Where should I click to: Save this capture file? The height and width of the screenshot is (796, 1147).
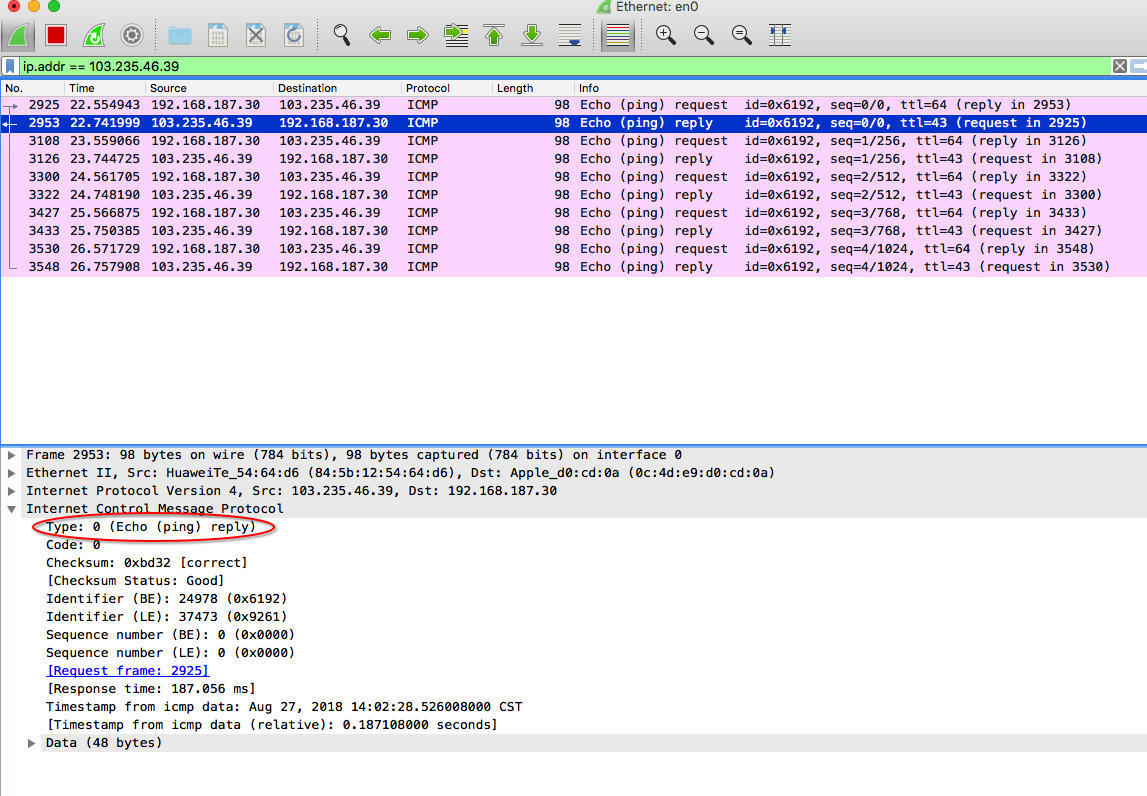218,34
